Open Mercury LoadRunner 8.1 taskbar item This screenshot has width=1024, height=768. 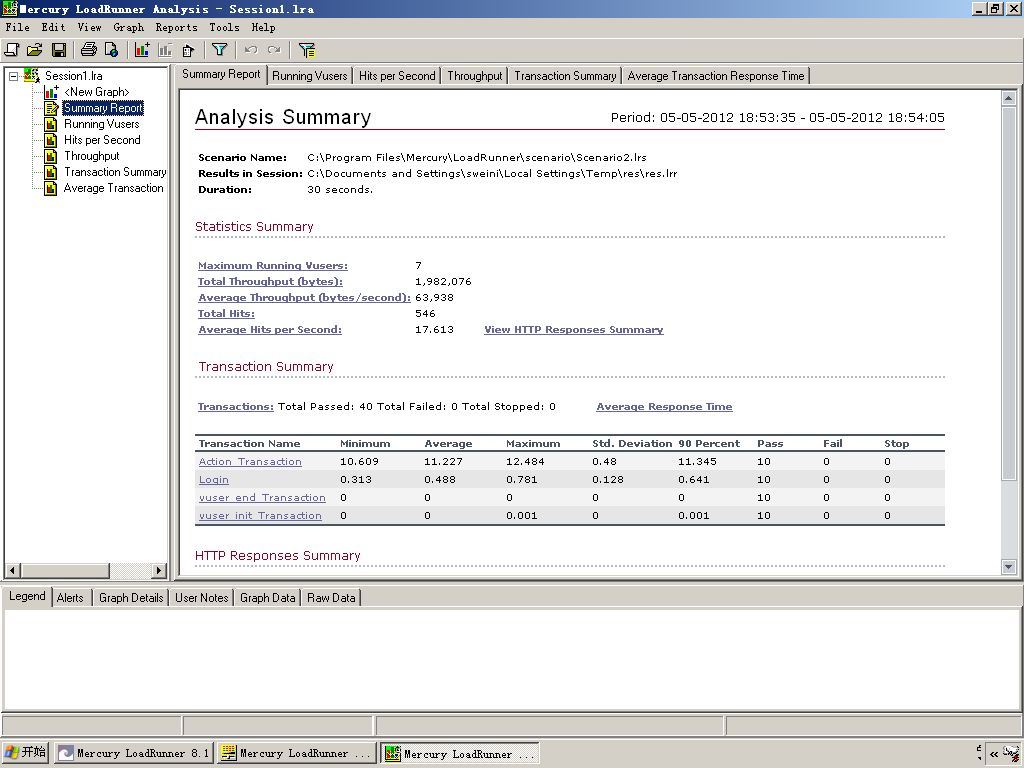click(133, 753)
